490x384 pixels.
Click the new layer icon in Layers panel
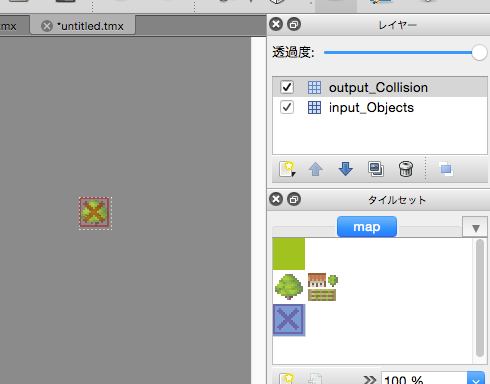(x=287, y=169)
